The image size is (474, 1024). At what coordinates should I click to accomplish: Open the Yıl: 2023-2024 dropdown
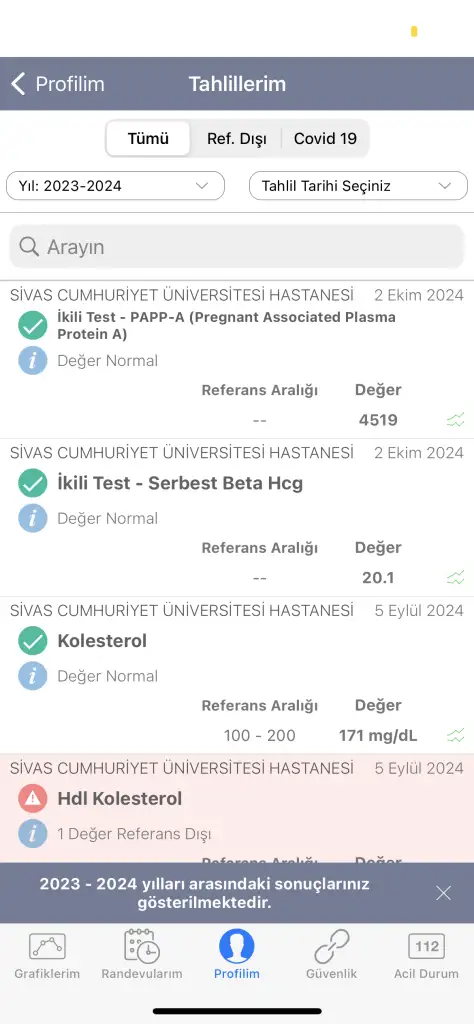[116, 185]
